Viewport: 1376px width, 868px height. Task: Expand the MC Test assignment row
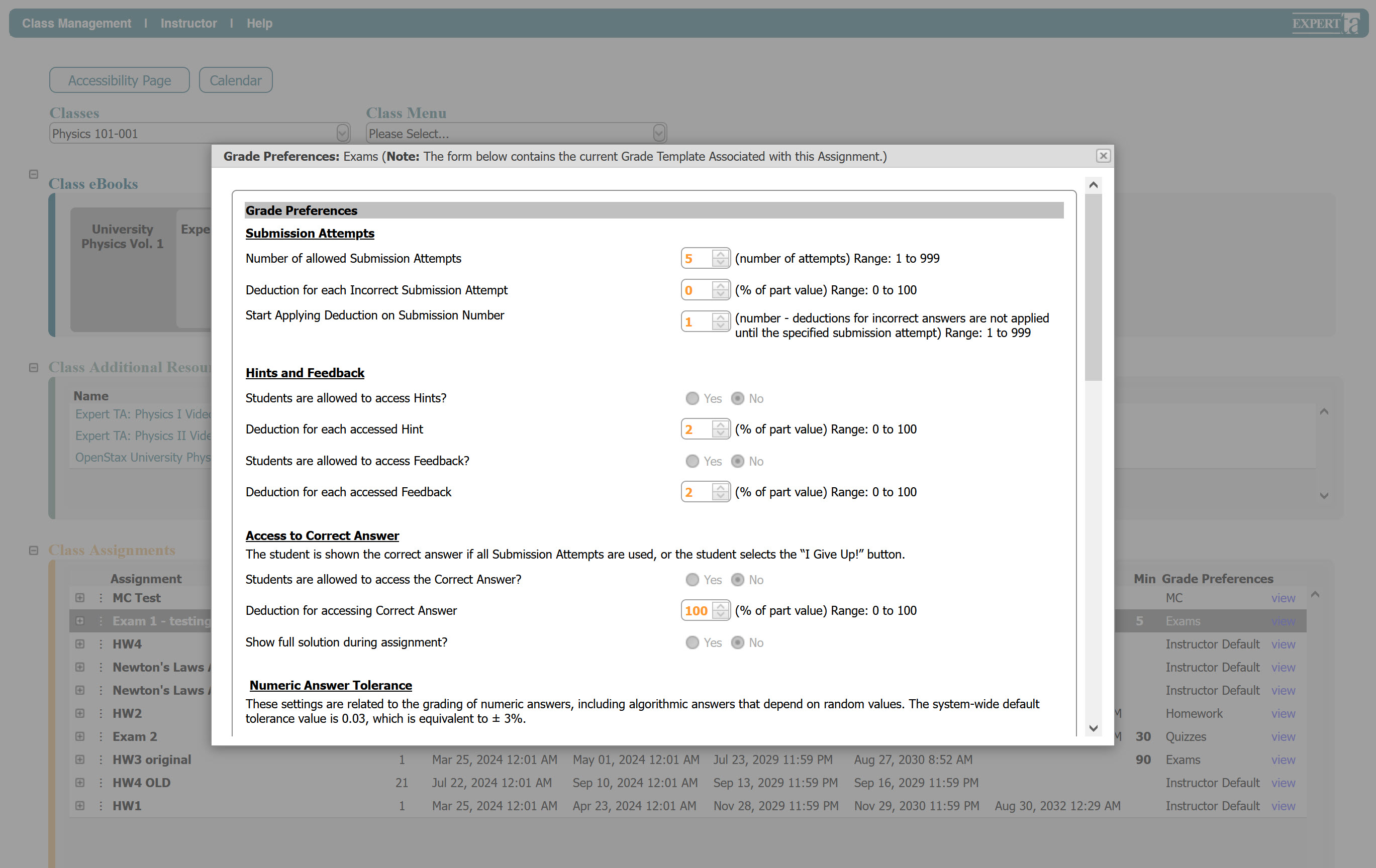[80, 597]
